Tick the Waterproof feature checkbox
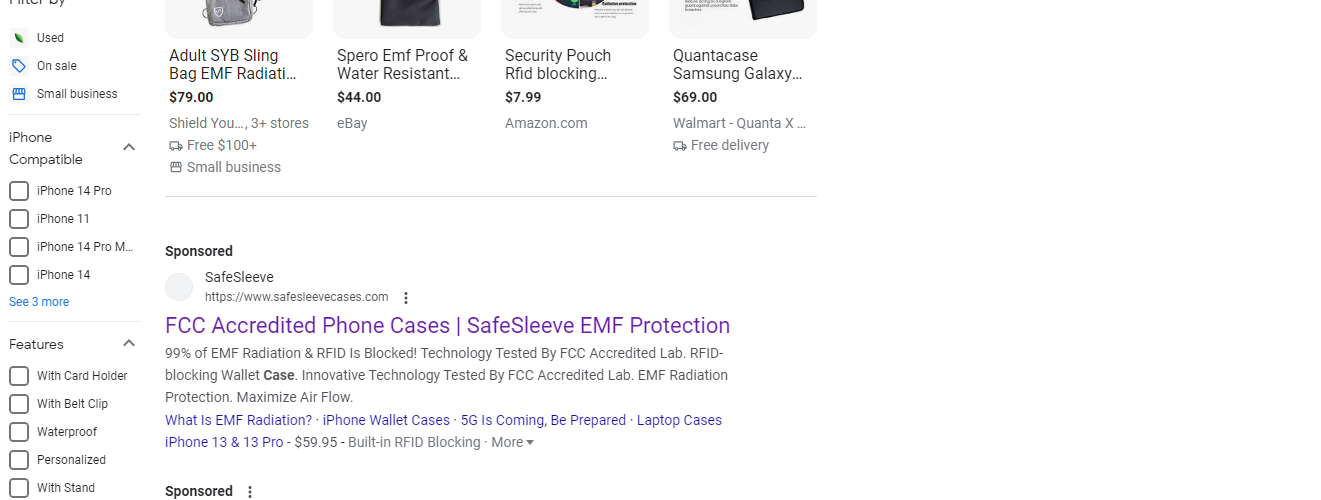This screenshot has width=1321, height=500. coord(19,432)
